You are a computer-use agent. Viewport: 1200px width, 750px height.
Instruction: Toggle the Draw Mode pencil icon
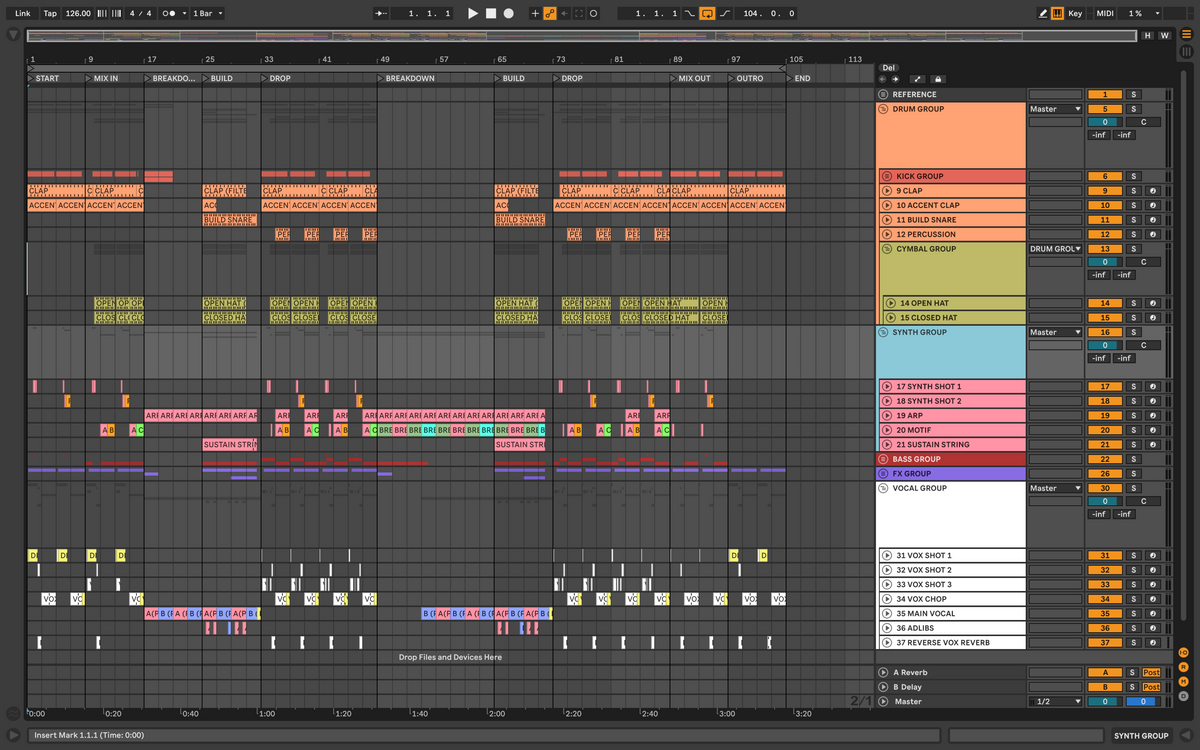(1043, 13)
